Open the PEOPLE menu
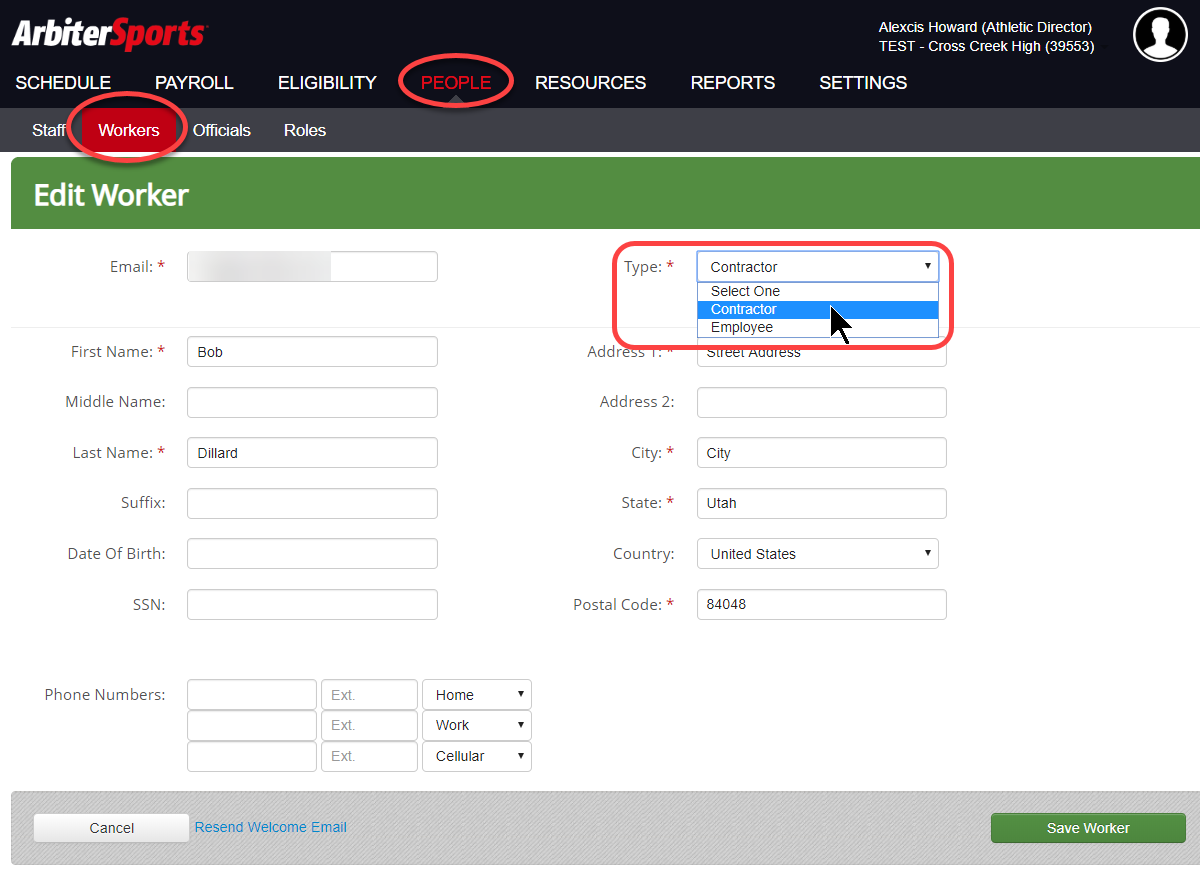Image resolution: width=1200 pixels, height=871 pixels. [x=455, y=83]
